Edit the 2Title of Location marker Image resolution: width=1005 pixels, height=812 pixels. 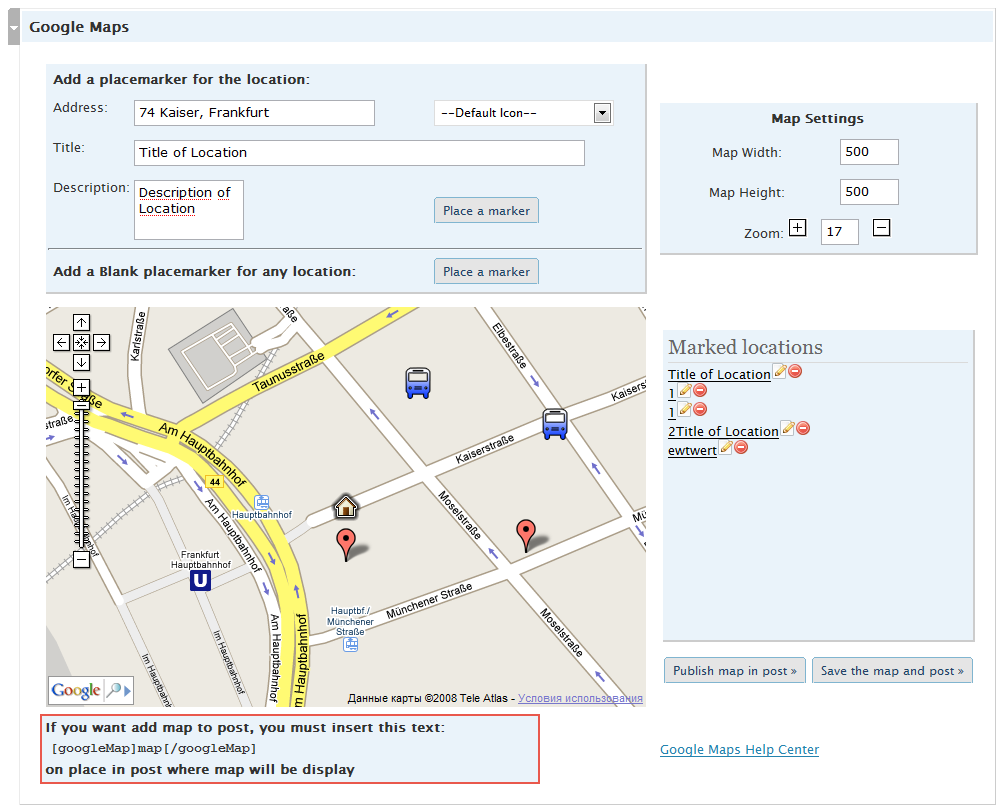click(x=788, y=428)
